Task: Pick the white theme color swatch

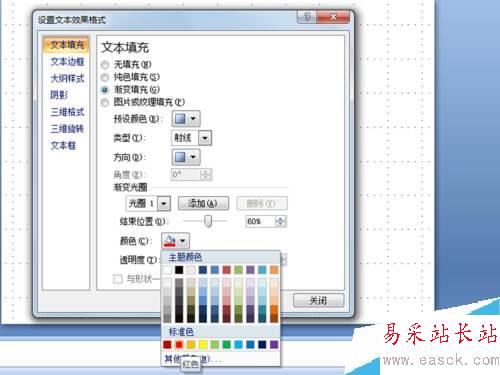Action: click(167, 270)
